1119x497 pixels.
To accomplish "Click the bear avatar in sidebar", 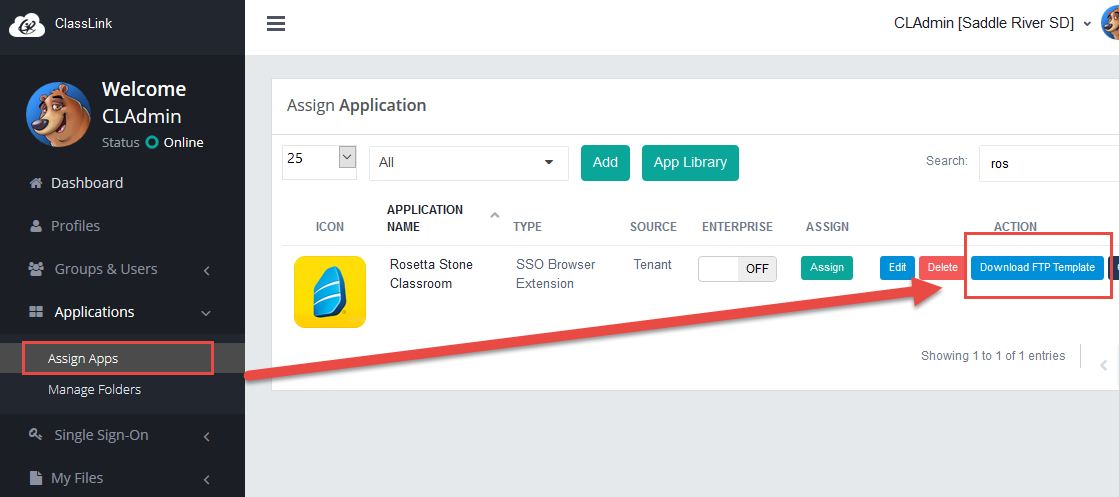I will tap(59, 114).
